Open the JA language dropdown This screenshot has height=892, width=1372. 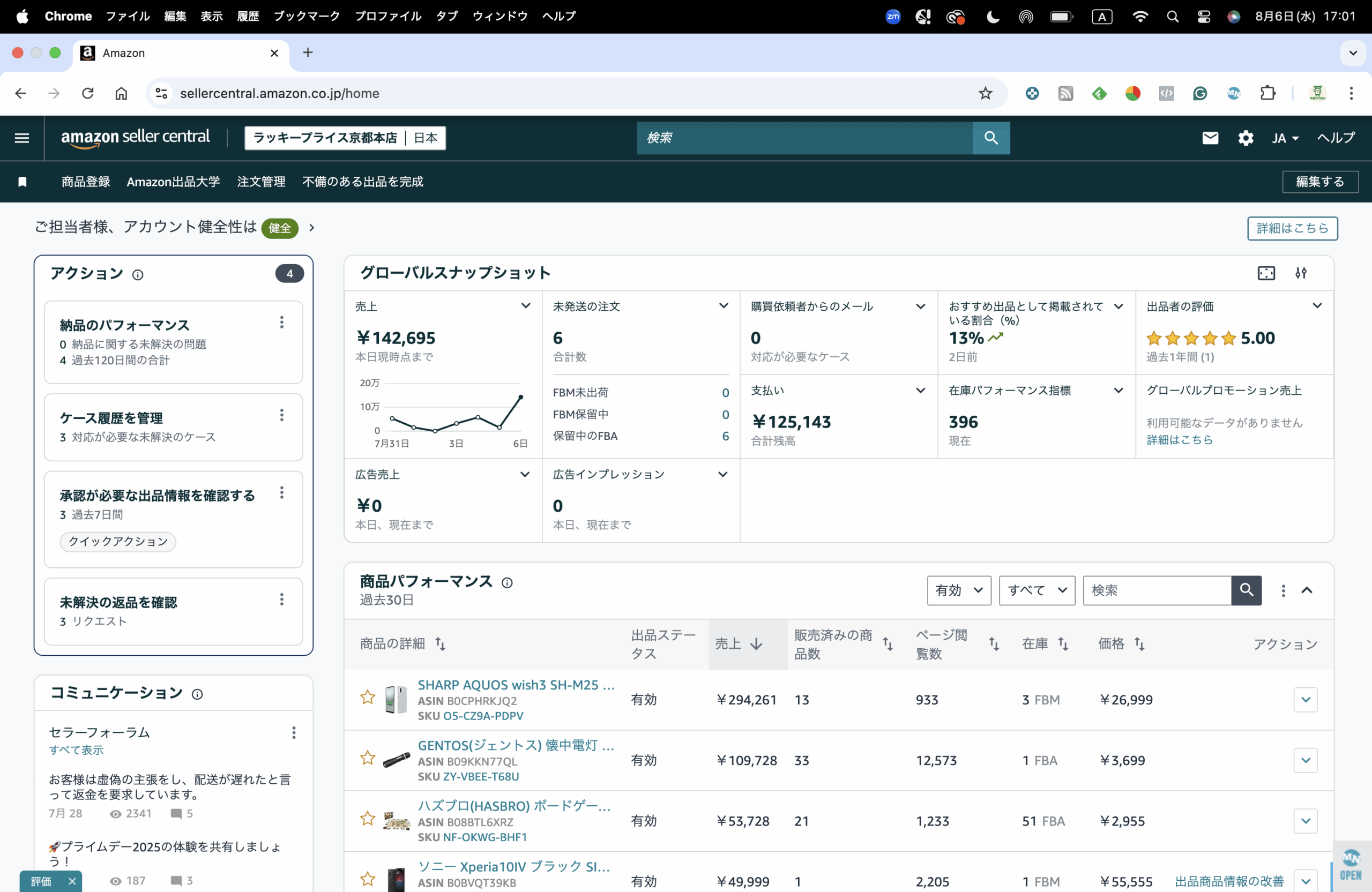(x=1285, y=138)
